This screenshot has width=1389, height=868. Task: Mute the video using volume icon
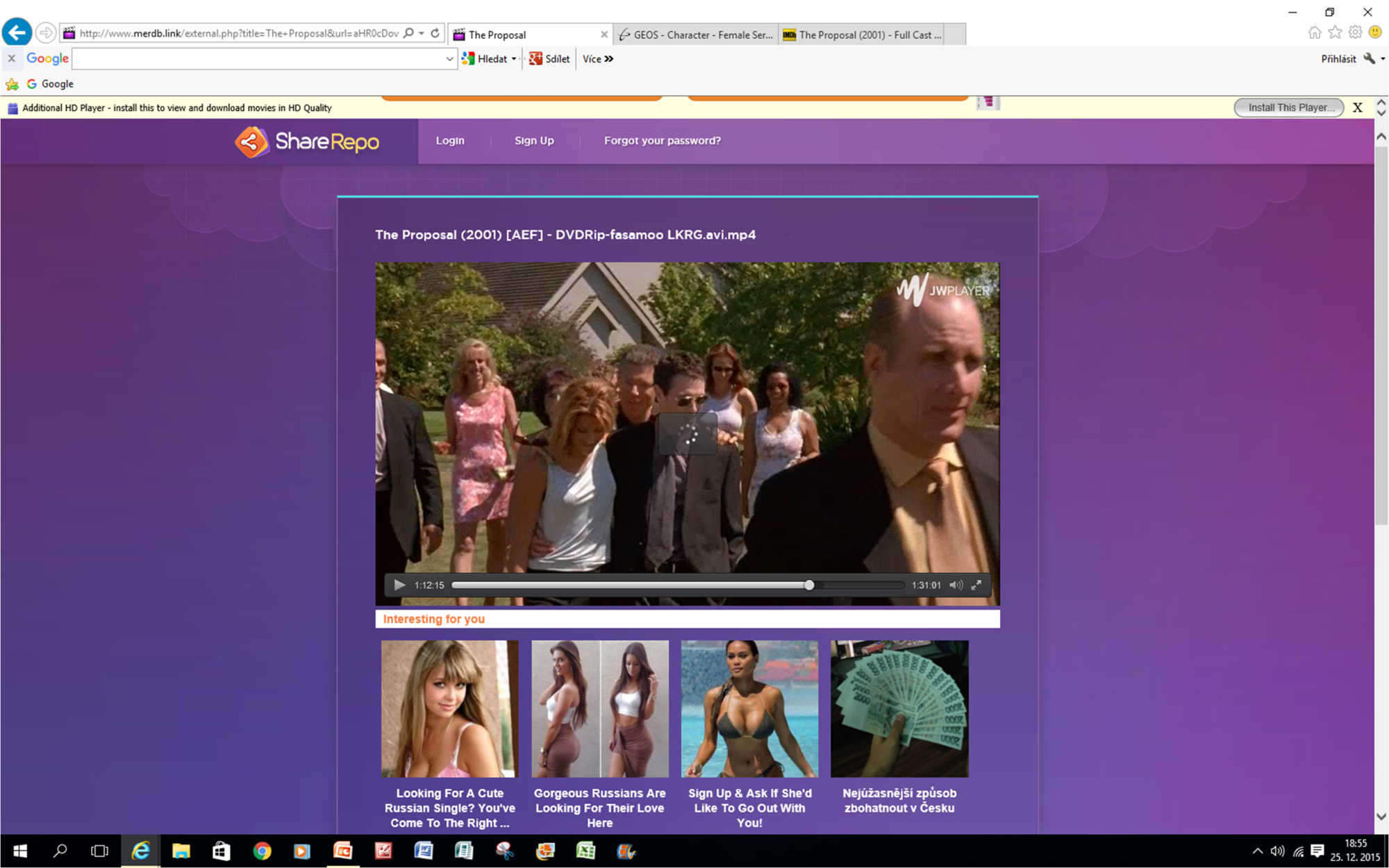pos(956,585)
